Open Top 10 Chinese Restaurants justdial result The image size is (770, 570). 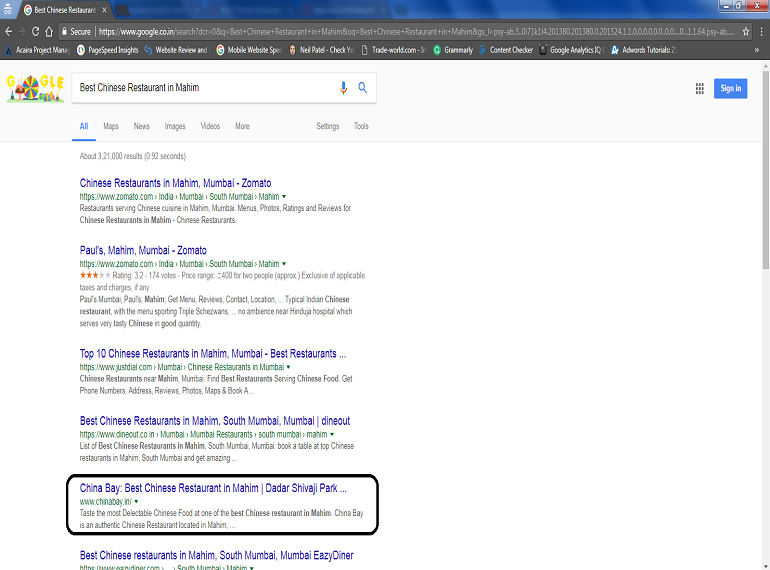pos(213,354)
